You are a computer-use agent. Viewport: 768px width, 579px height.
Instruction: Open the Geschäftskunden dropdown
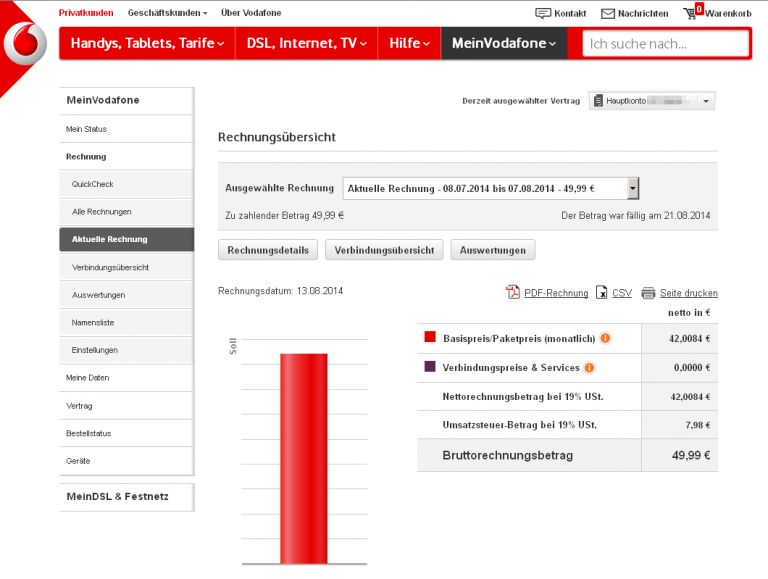pos(167,13)
